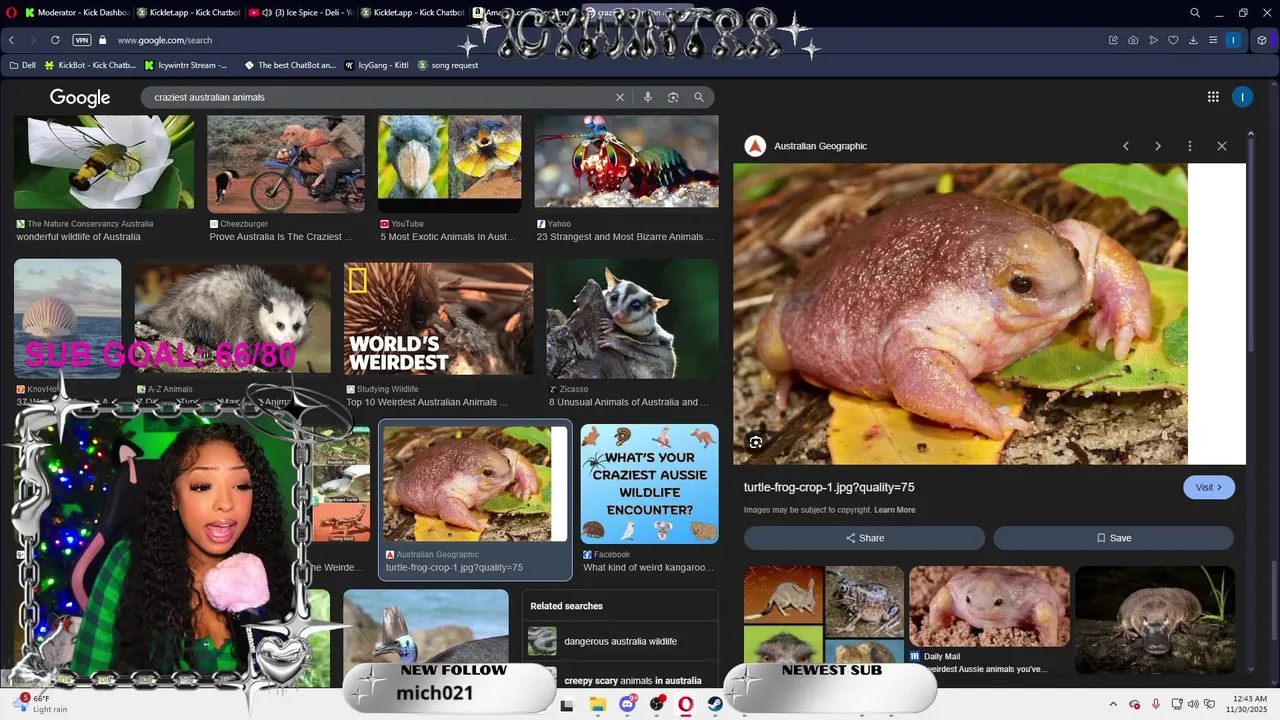Open the Nature Conservancy bee flower thumbnail
Viewport: 1280px width, 720px height.
pyautogui.click(x=104, y=162)
